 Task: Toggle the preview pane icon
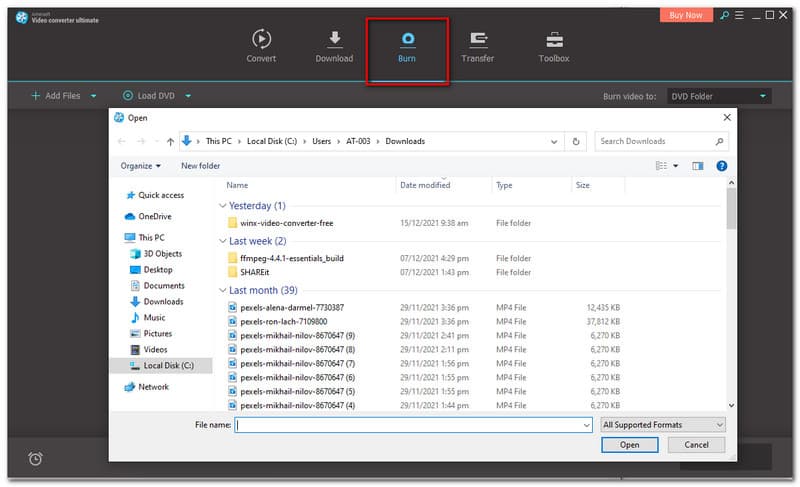click(x=698, y=166)
